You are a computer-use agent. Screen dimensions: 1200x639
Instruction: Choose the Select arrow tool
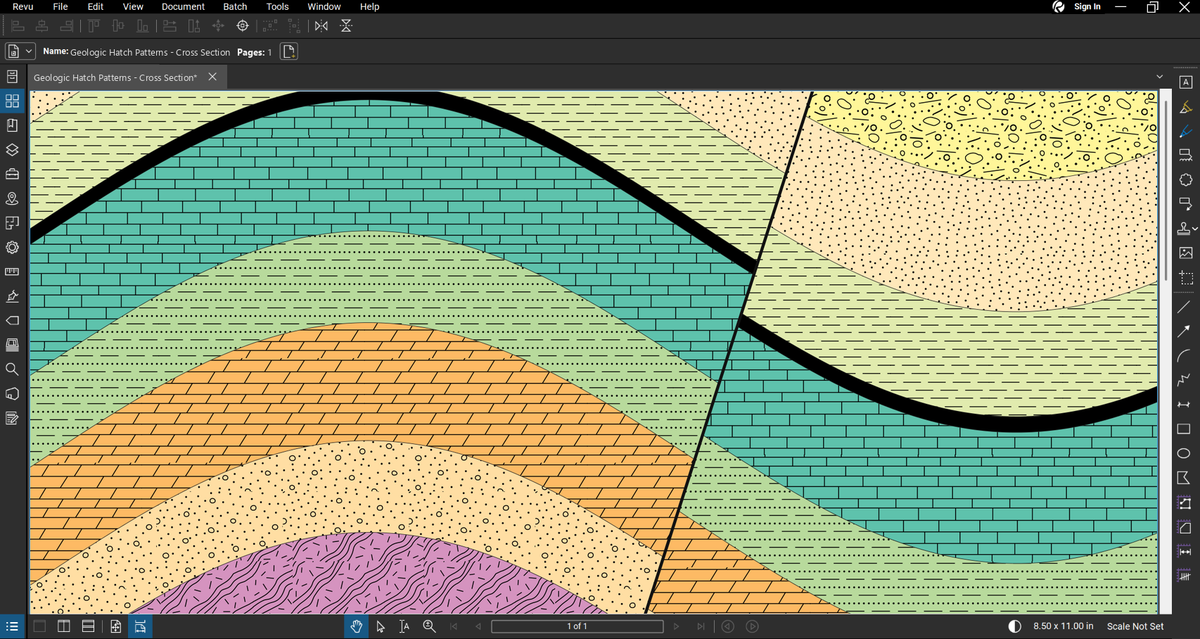[x=381, y=626]
